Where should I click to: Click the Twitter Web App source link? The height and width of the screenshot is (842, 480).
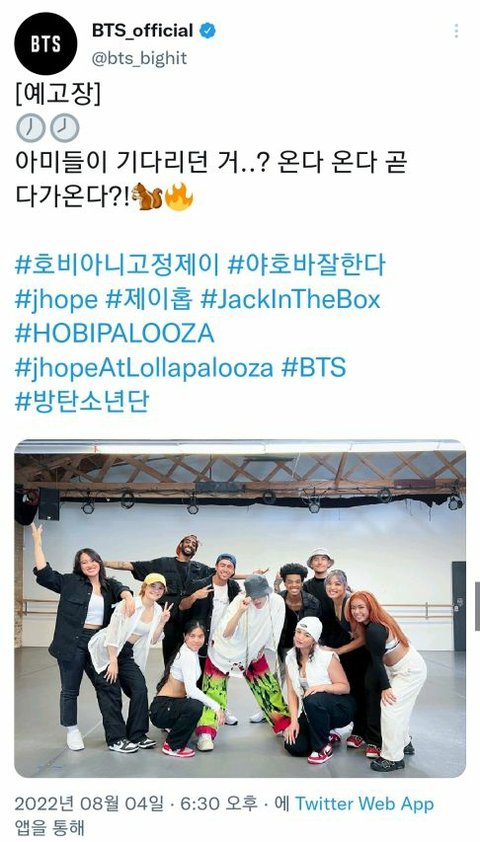364,804
